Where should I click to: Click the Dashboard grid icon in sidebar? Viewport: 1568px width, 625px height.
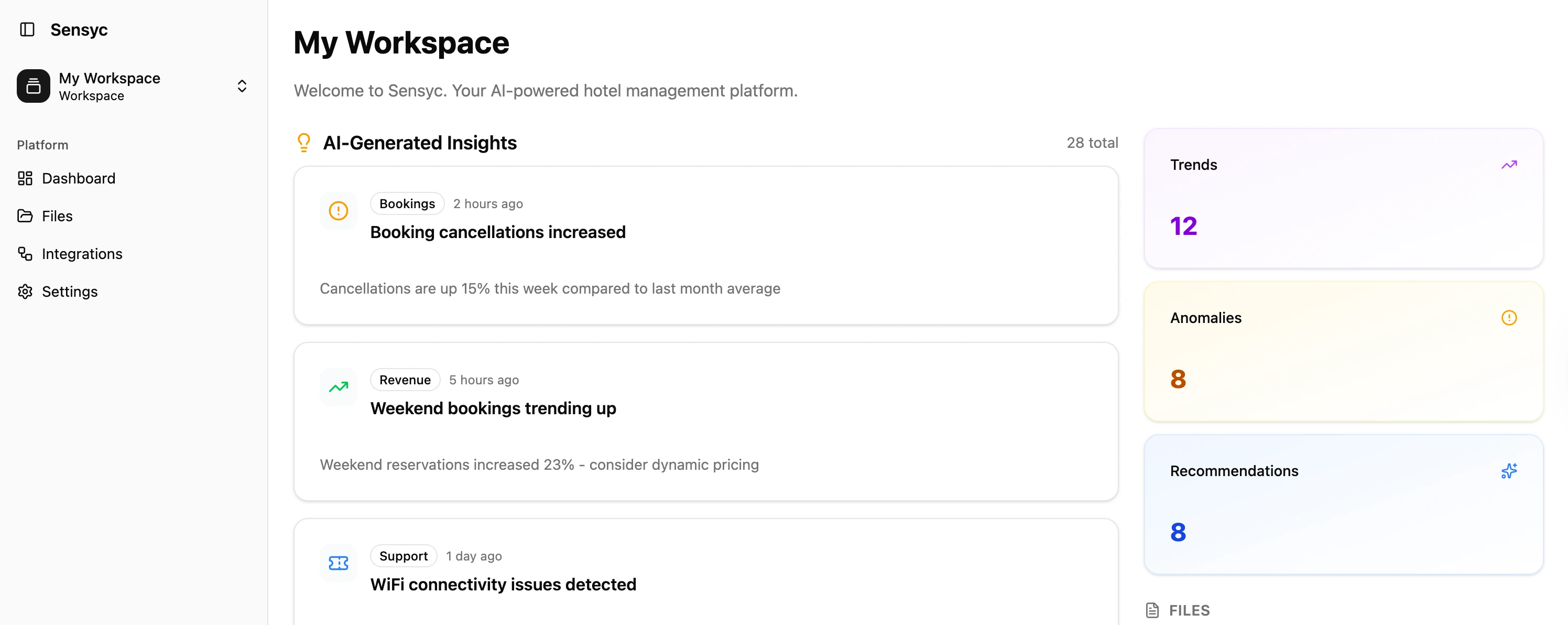[x=24, y=178]
